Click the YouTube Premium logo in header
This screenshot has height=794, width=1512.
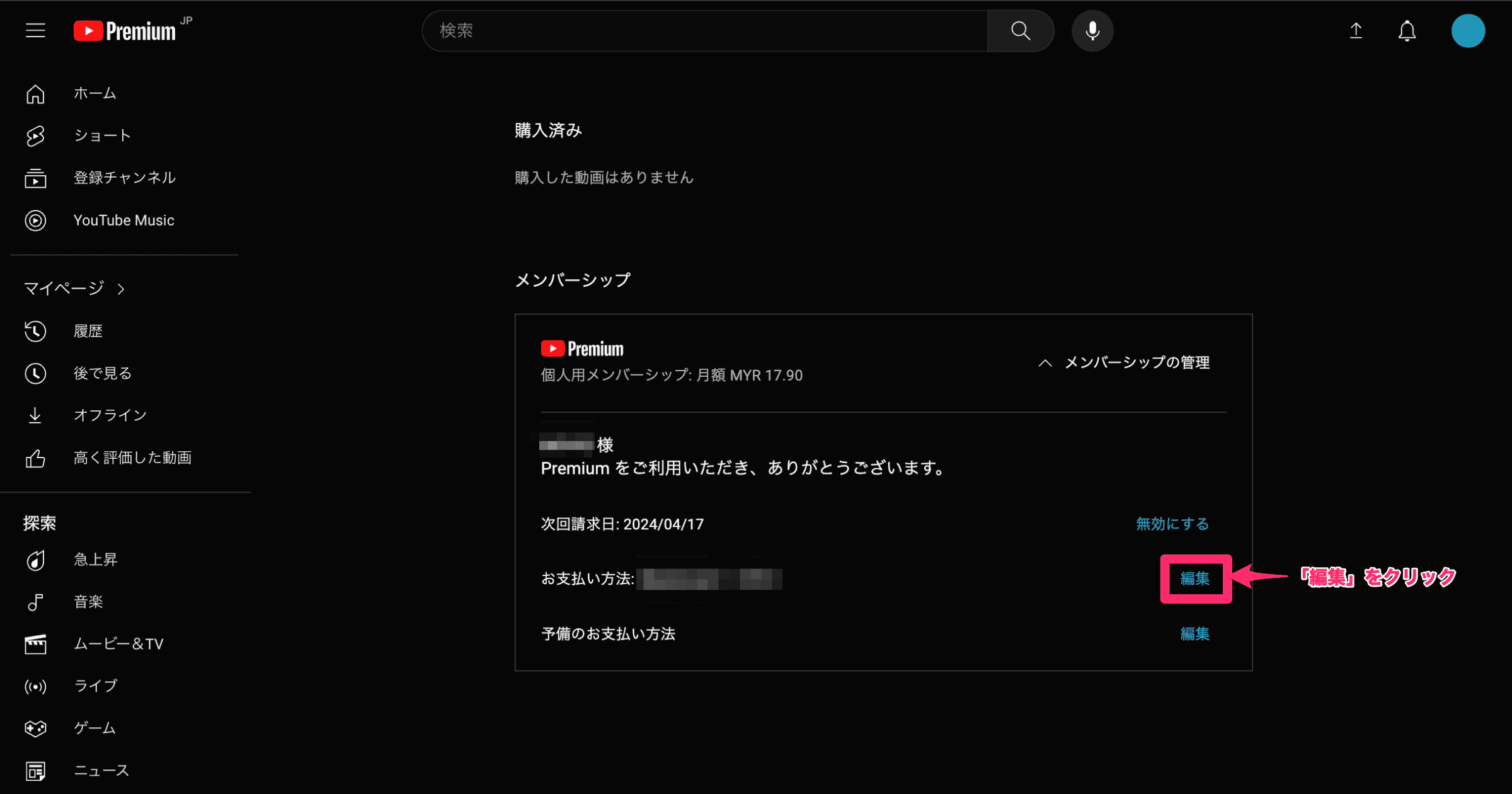pos(125,31)
